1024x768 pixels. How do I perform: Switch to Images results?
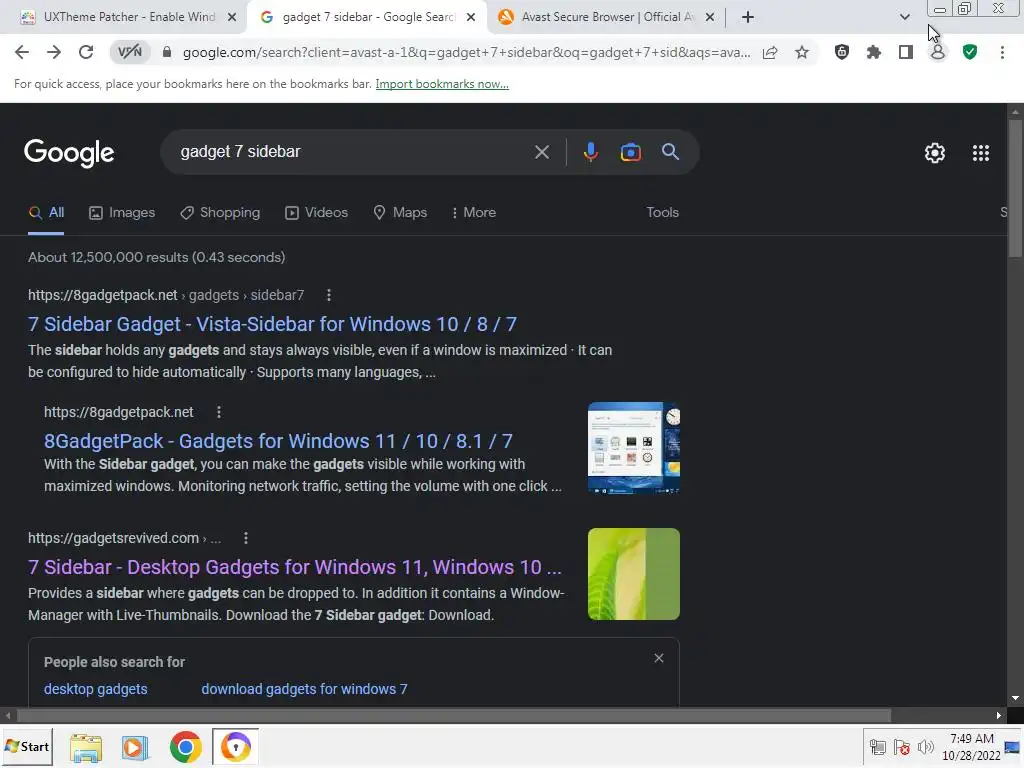(x=122, y=213)
